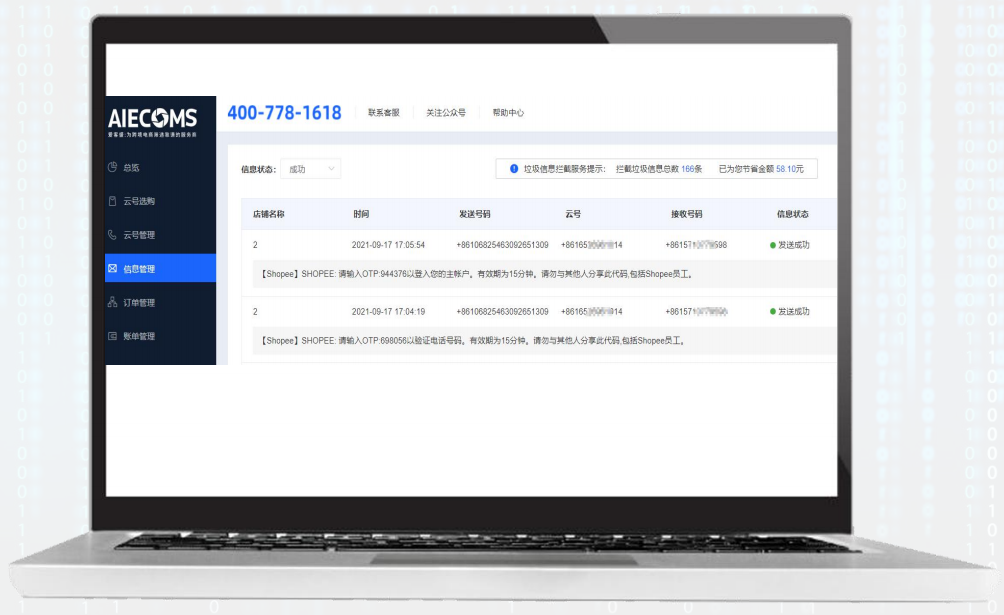This screenshot has height=615, width=1004.
Task: Switch to the 信息管理 sidebar section
Action: click(x=143, y=267)
